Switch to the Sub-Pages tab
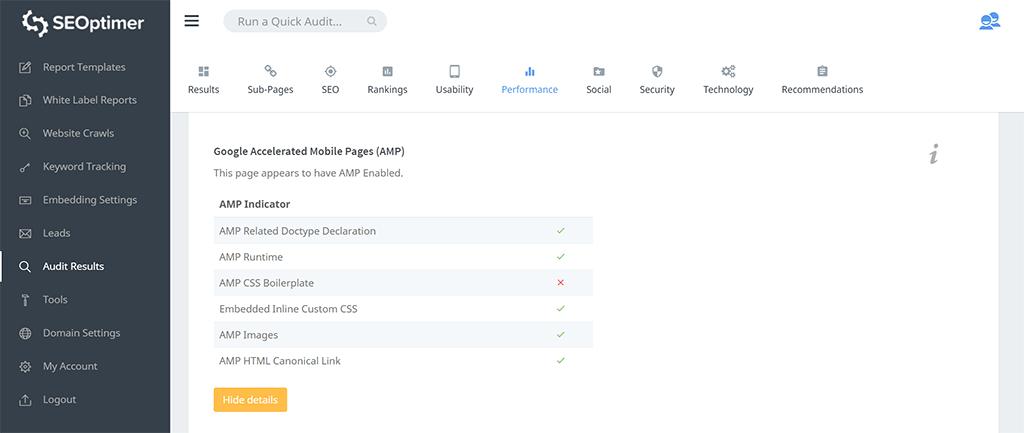 (x=270, y=80)
